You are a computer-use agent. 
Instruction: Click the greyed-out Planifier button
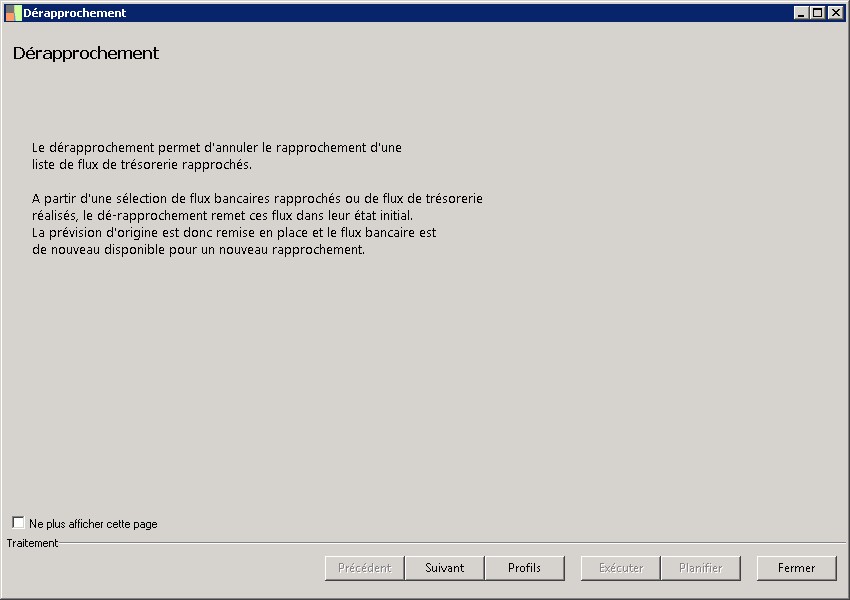pyautogui.click(x=700, y=568)
